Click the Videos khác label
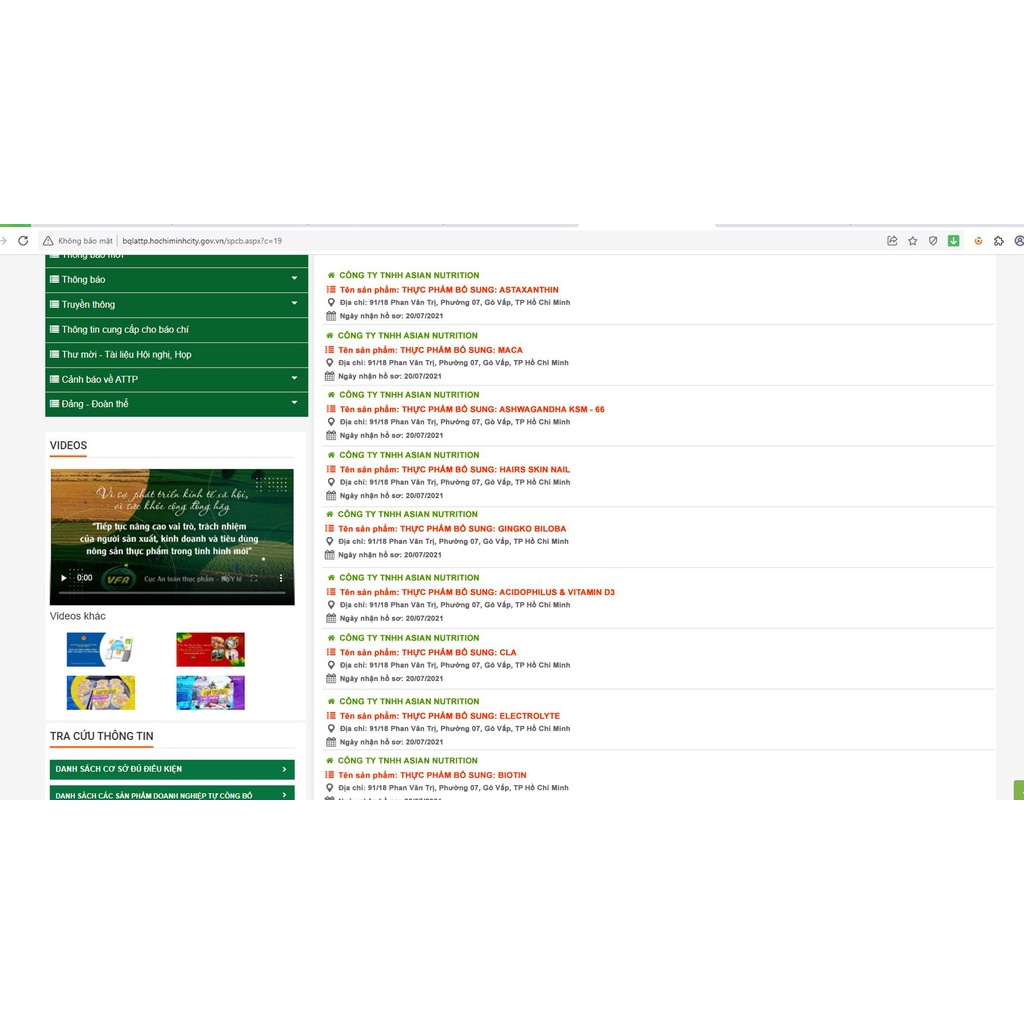This screenshot has height=1024, width=1024. [x=78, y=616]
